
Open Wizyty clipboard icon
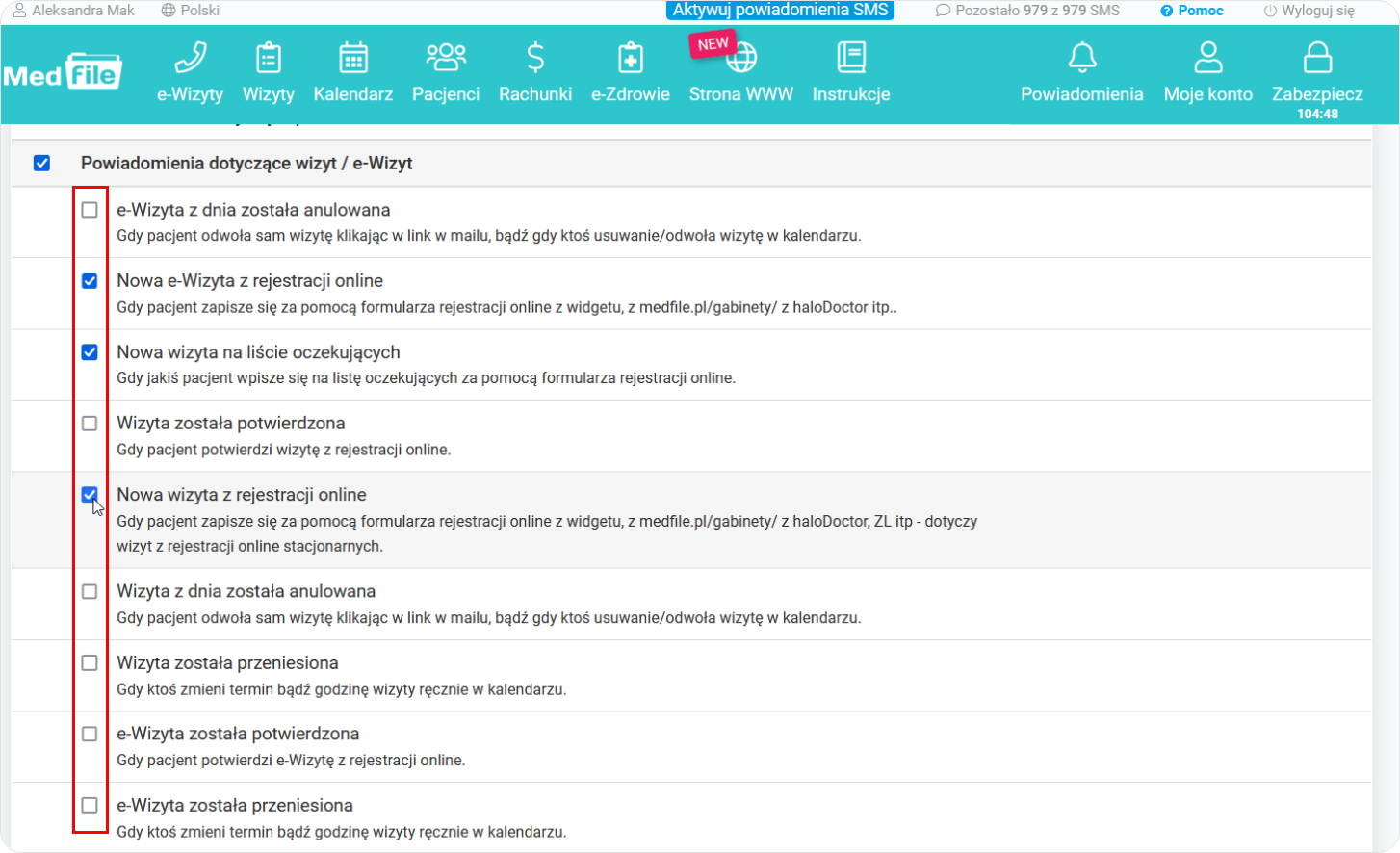point(269,59)
